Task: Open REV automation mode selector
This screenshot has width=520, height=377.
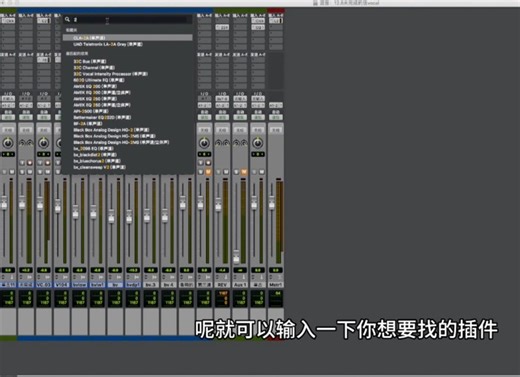Action: 222,117
